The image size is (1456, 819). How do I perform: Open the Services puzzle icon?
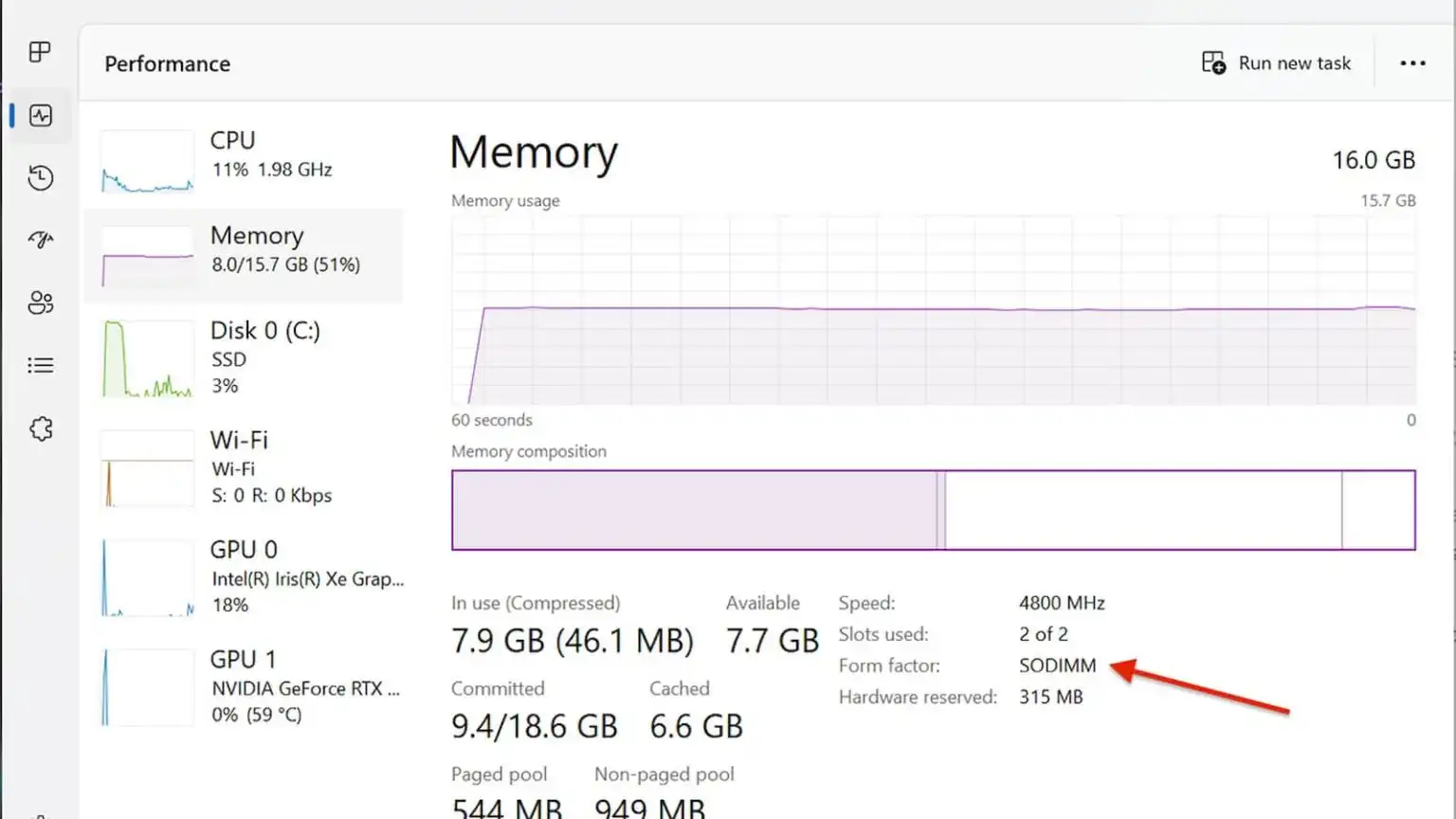(x=40, y=429)
